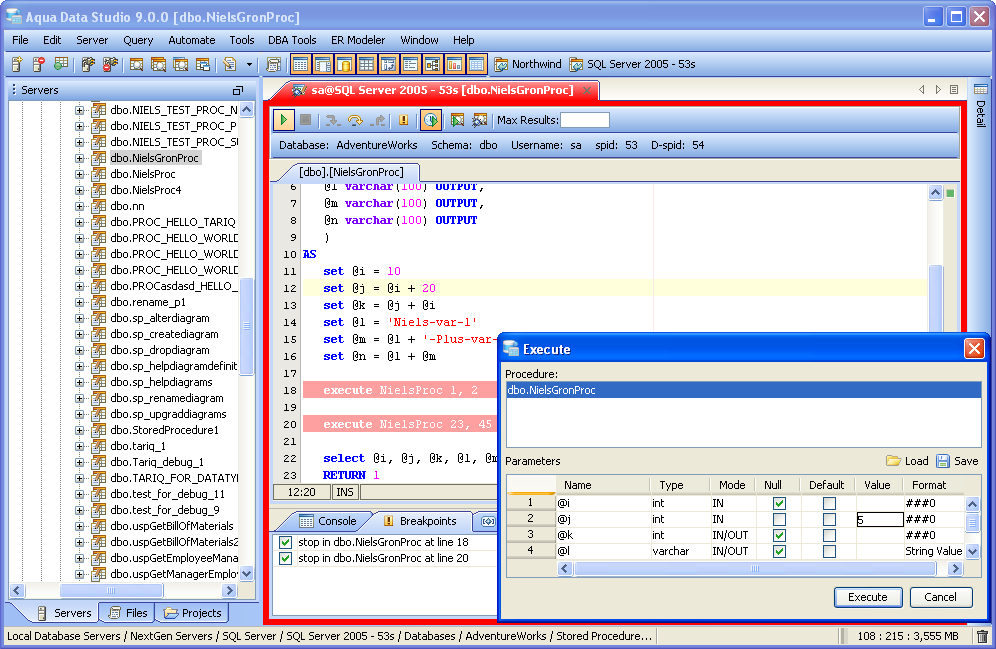Viewport: 996px width, 649px height.
Task: Uncheck breakpoint at line 18 checkbox
Action: 286,542
